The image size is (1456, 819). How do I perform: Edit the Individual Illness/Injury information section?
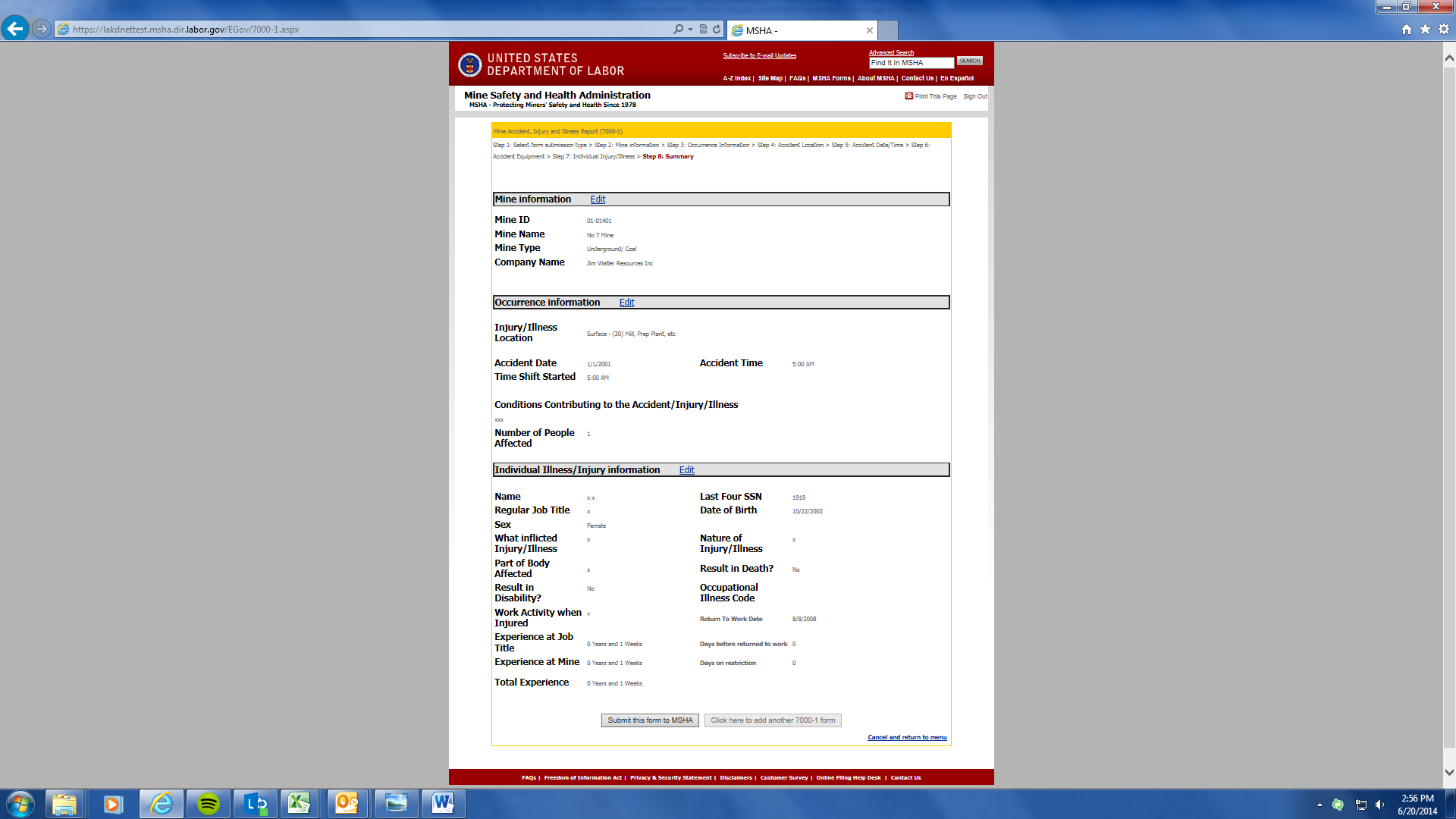[686, 470]
